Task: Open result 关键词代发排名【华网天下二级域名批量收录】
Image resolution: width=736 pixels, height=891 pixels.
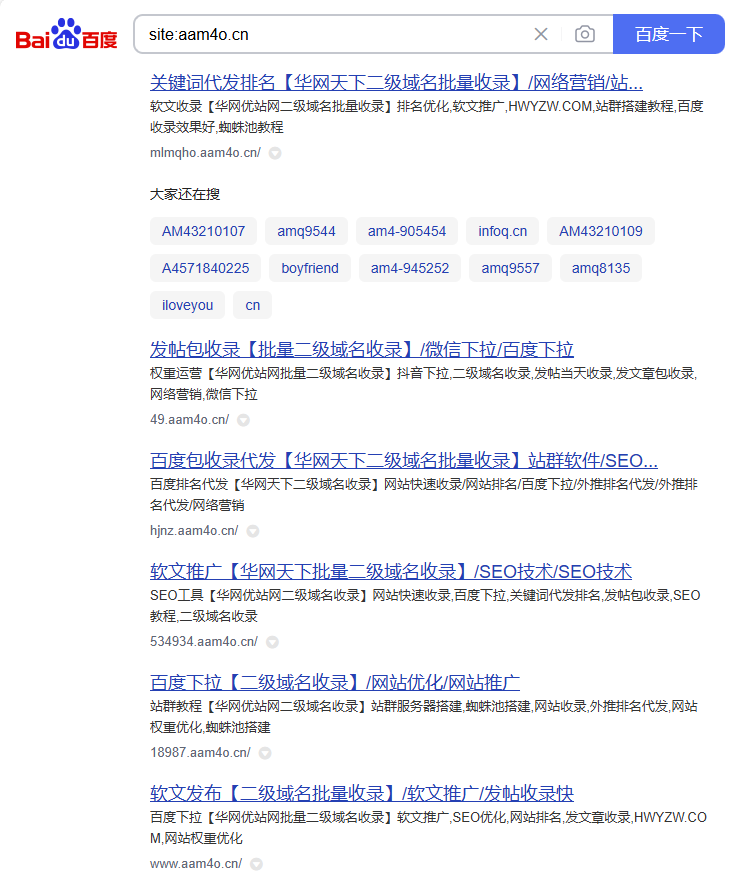Action: coord(396,83)
